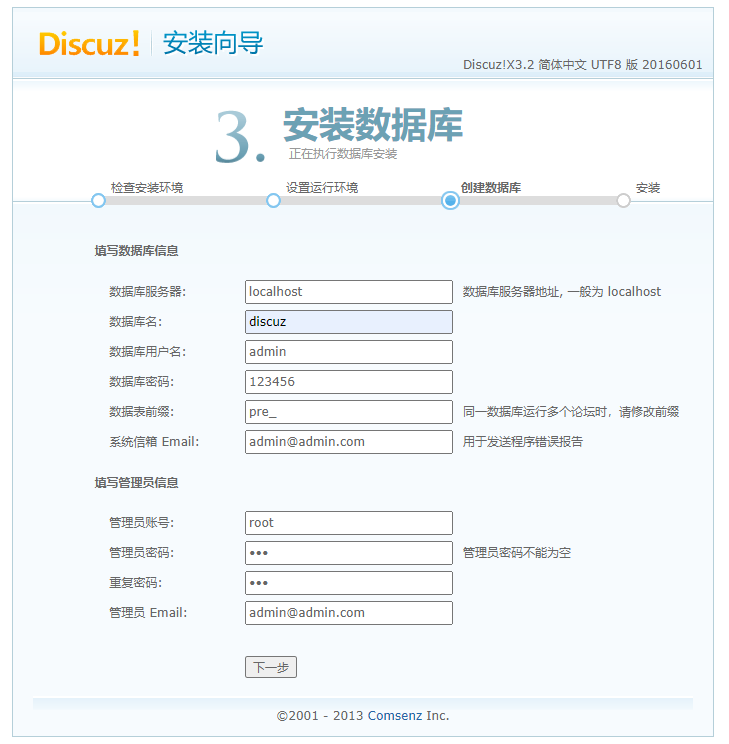This screenshot has height=744, width=729.
Task: Click the hint 数据库服务器地址, 一般为 localhost
Action: coord(562,292)
